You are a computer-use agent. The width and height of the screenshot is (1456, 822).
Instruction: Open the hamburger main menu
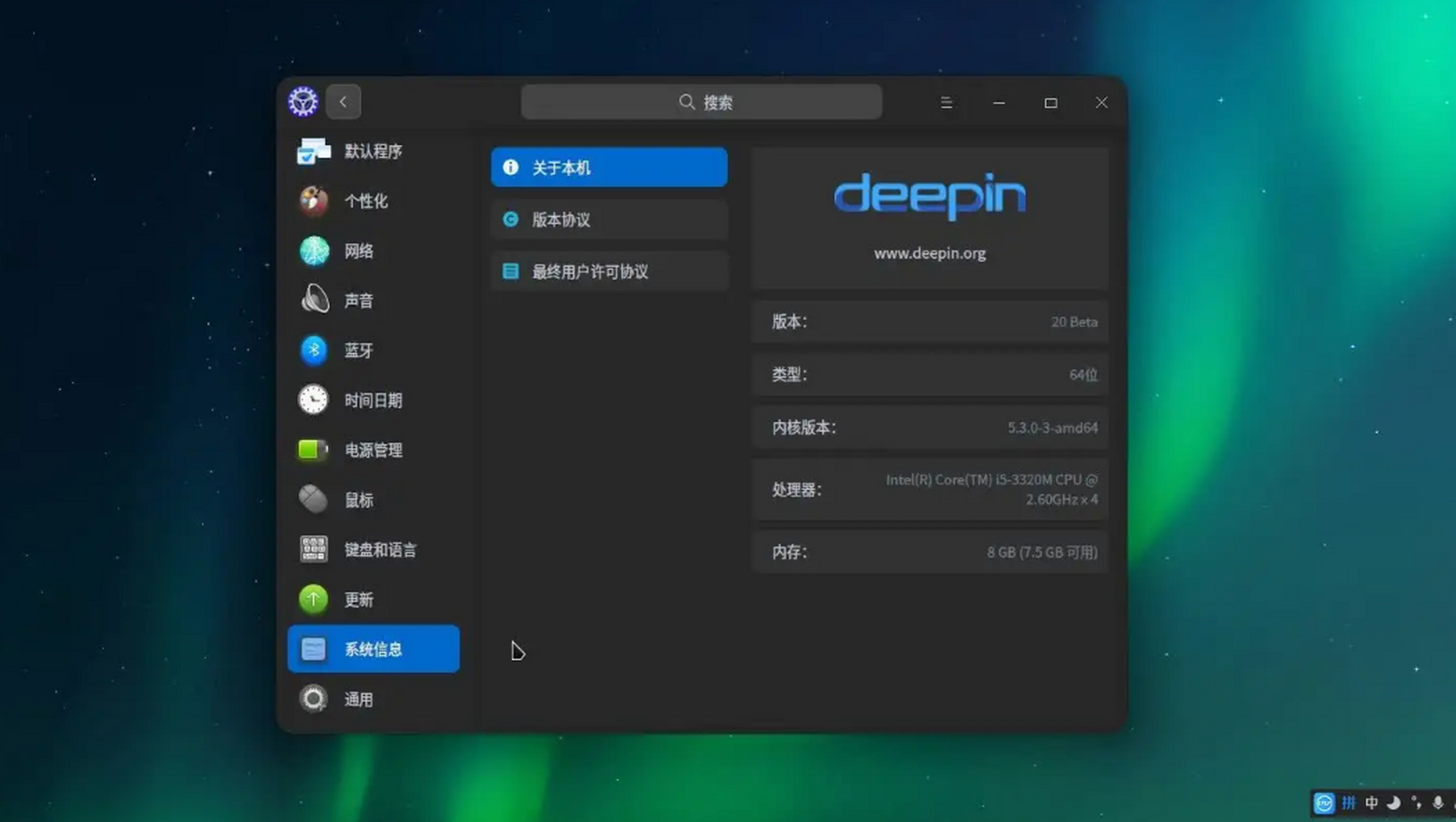tap(946, 103)
